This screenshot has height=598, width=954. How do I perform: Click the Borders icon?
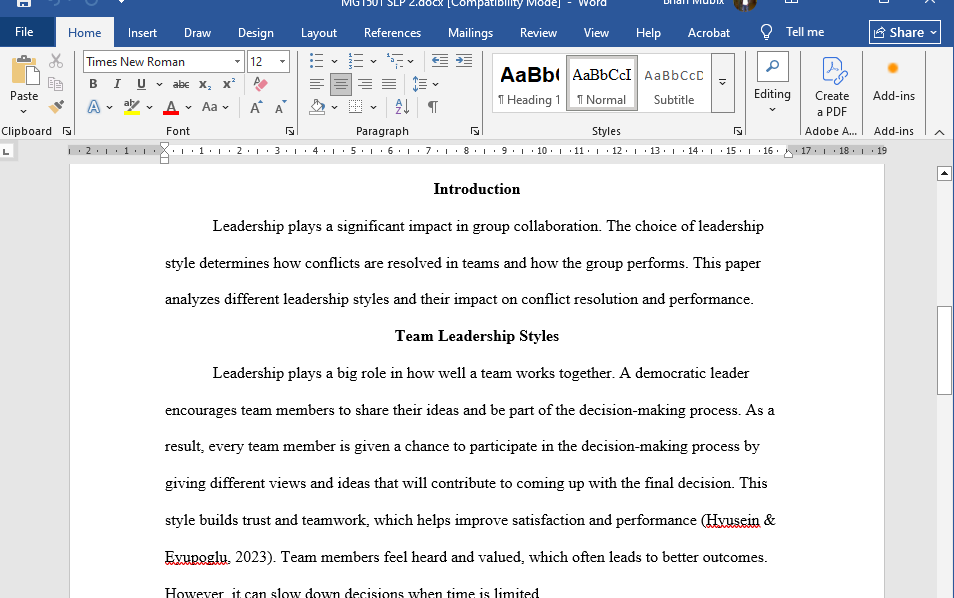[355, 107]
